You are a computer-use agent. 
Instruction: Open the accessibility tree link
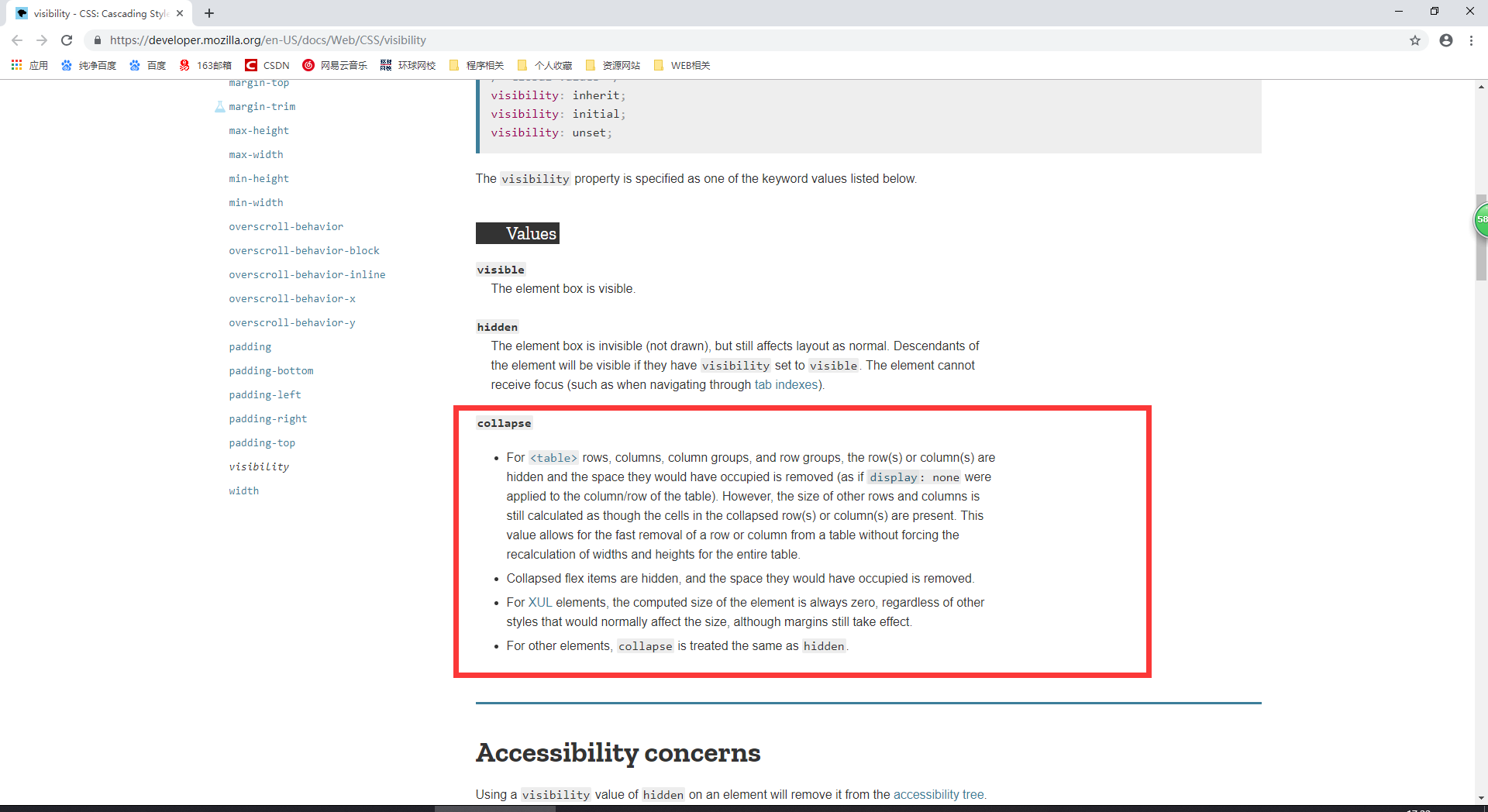(x=939, y=794)
